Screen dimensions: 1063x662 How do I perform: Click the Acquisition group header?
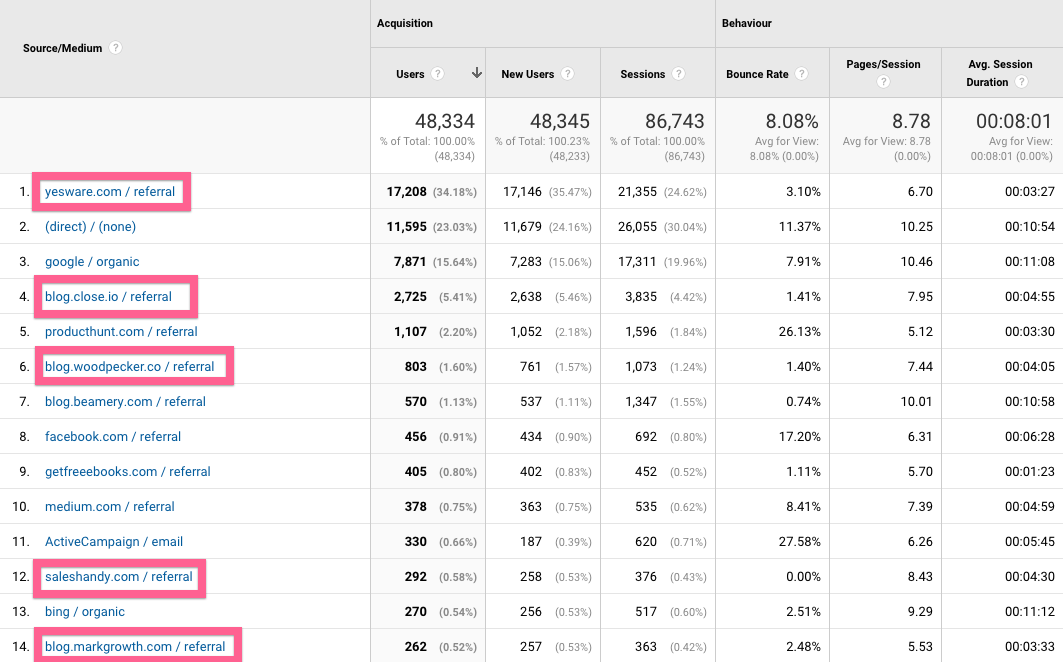[405, 23]
